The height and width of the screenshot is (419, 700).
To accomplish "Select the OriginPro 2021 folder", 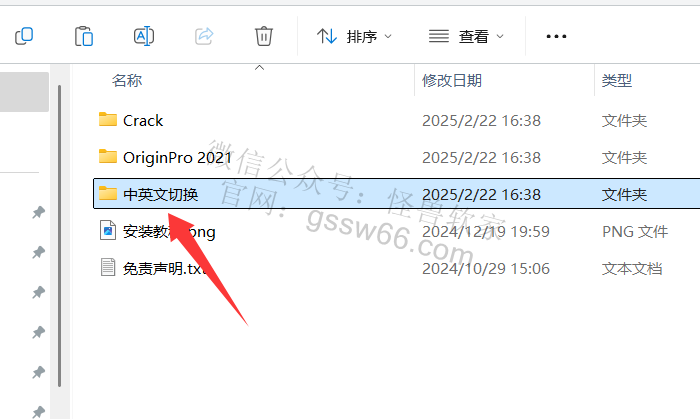I will click(396, 158).
